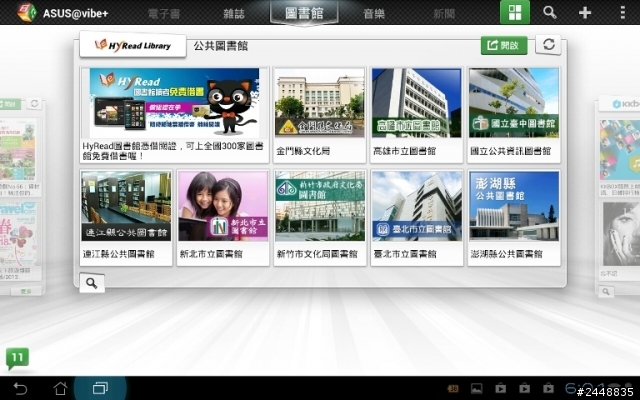The height and width of the screenshot is (400, 640).
Task: Refresh the 公共圖書館 panel
Action: tap(549, 44)
